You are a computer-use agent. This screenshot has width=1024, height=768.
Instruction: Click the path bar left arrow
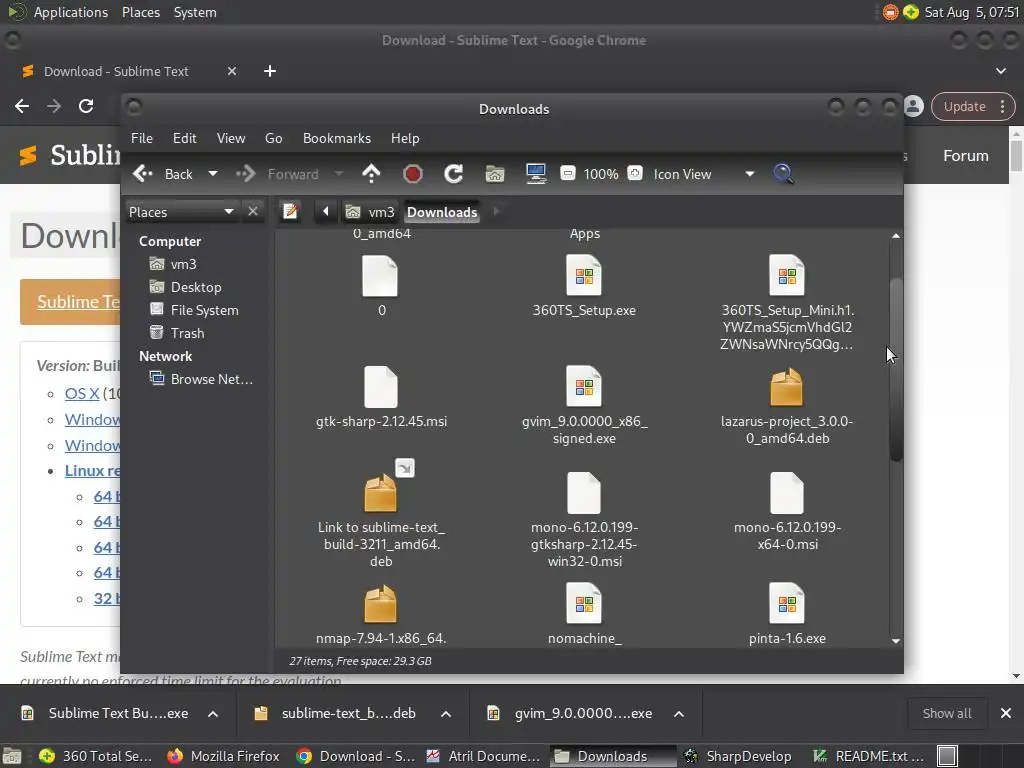tap(325, 212)
